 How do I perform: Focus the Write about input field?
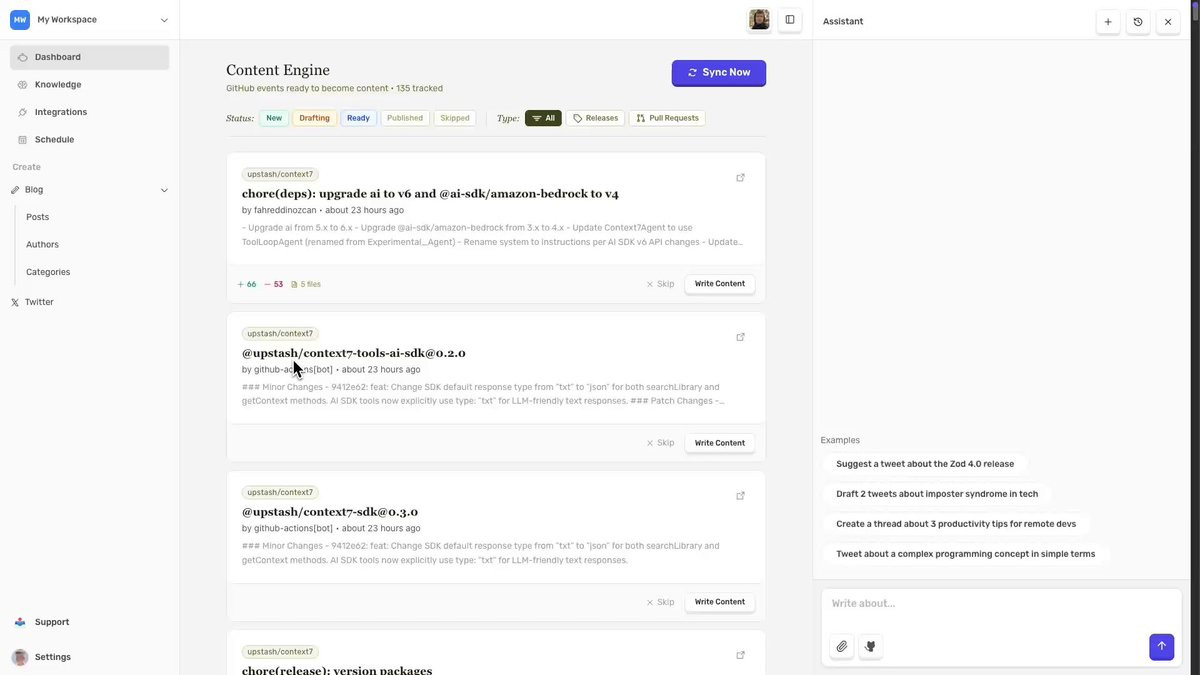1001,604
